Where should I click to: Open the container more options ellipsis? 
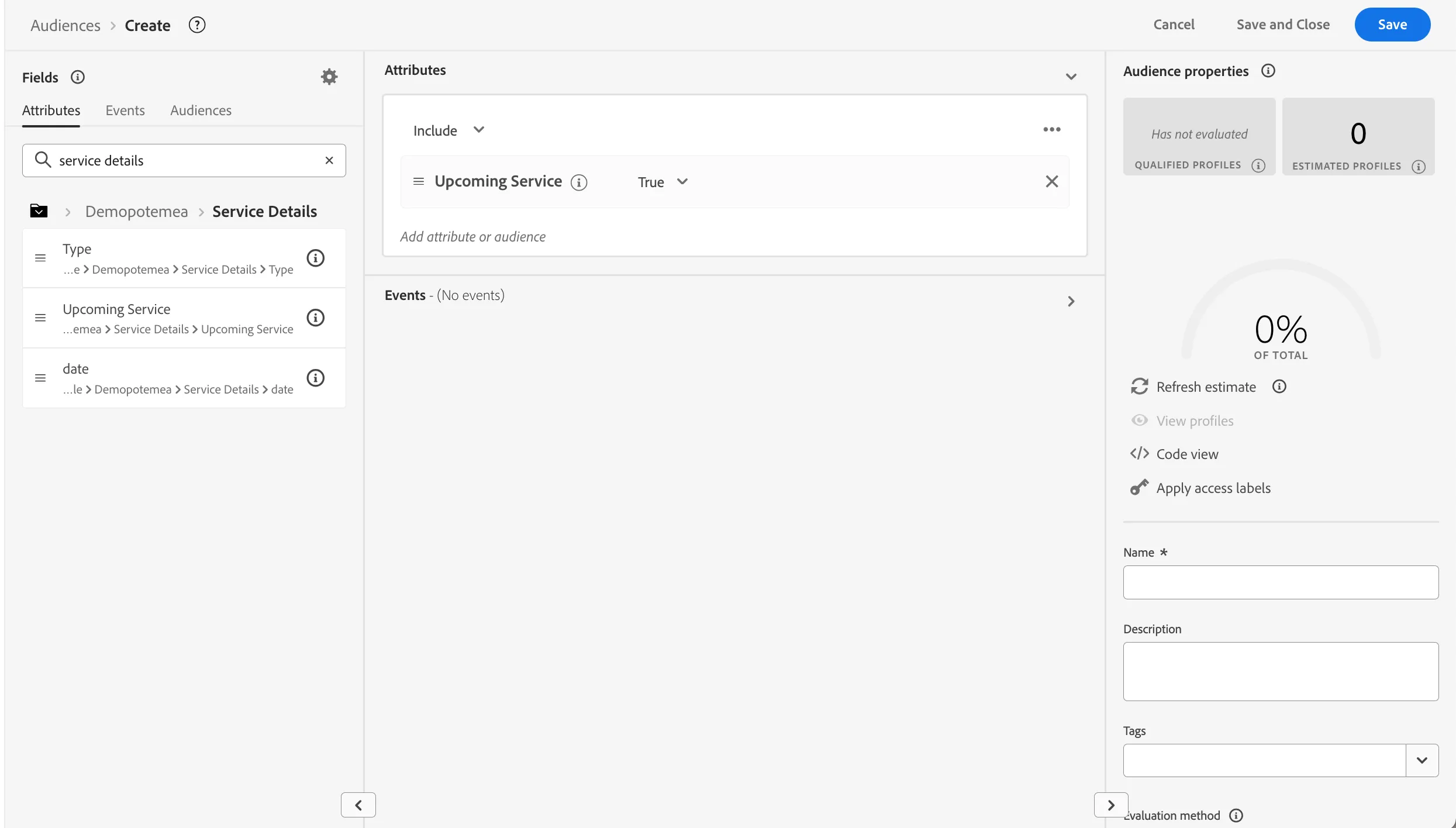pyautogui.click(x=1052, y=130)
